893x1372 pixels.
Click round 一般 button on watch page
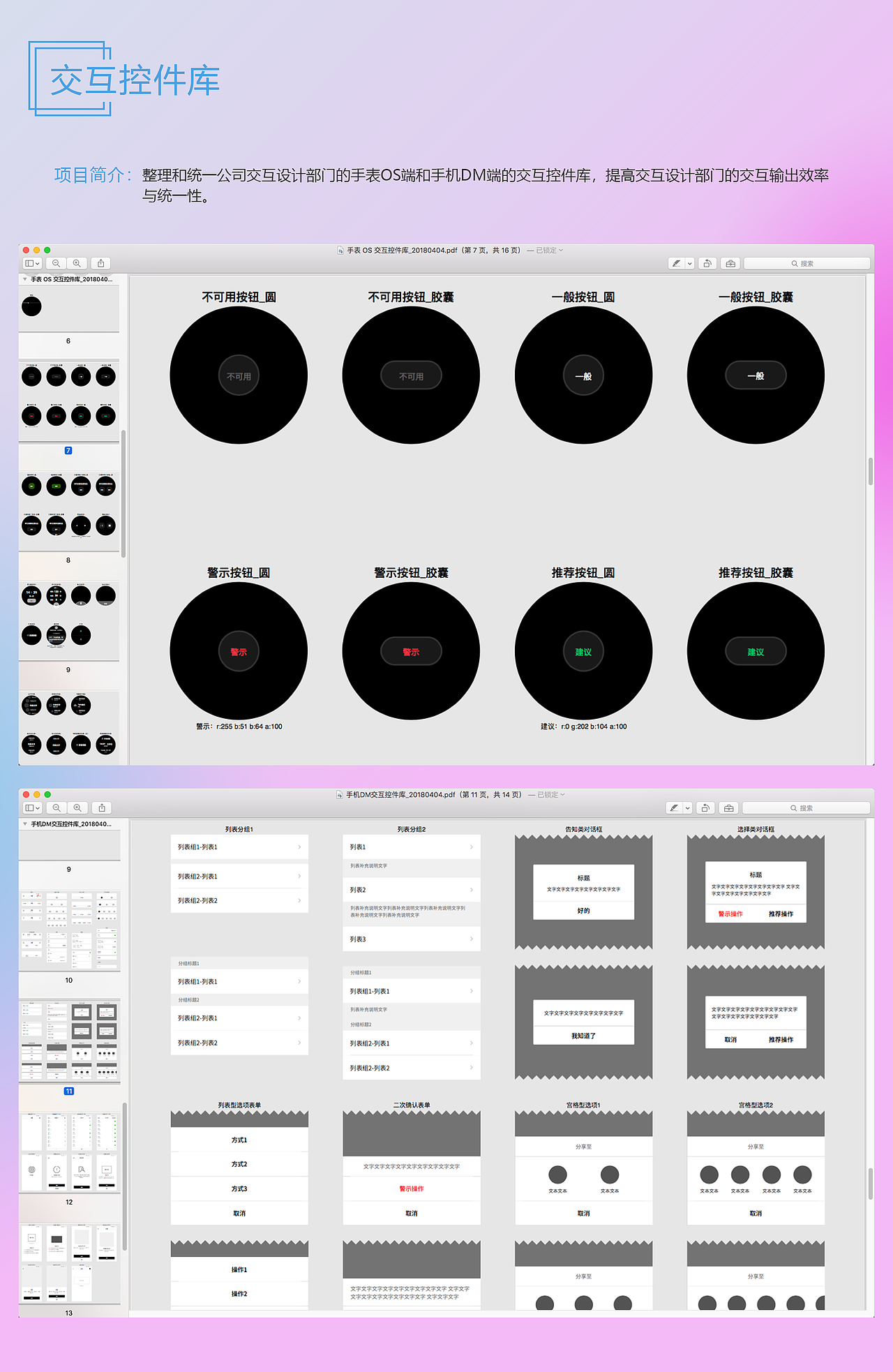tap(583, 375)
